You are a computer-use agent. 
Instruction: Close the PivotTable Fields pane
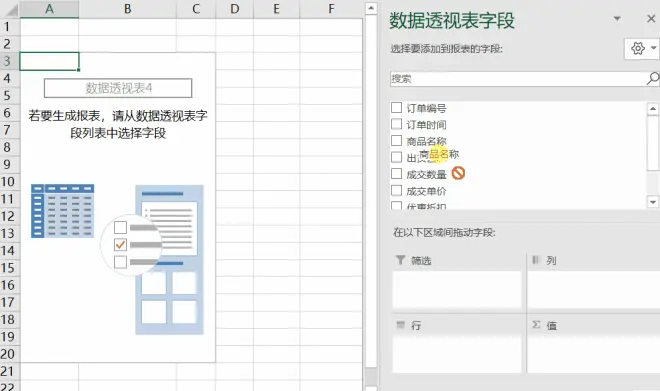point(651,19)
